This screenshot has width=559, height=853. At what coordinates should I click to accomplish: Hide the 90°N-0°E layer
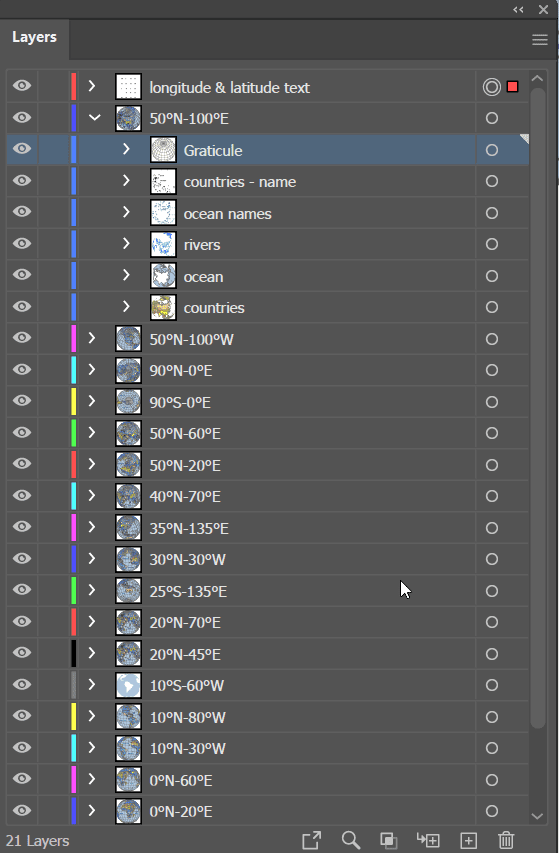[22, 369]
